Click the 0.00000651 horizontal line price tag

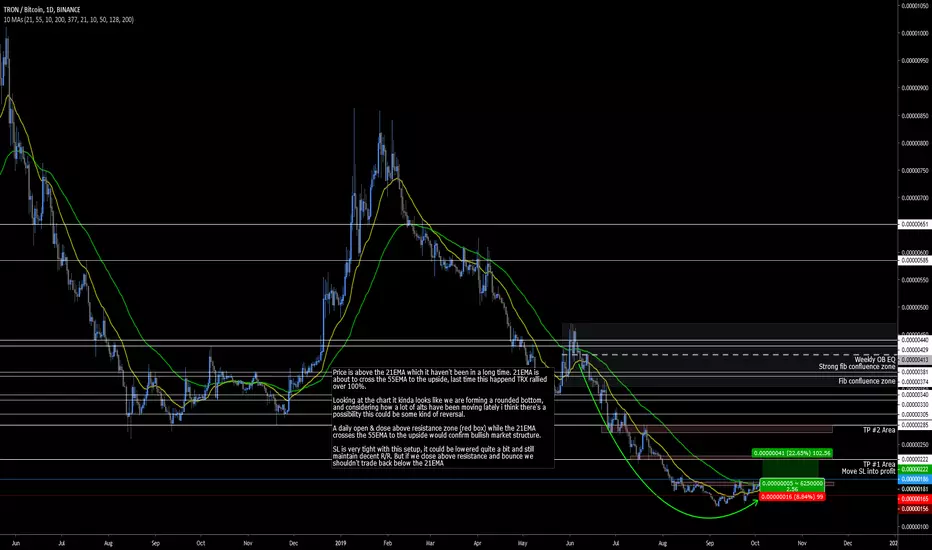[915, 225]
